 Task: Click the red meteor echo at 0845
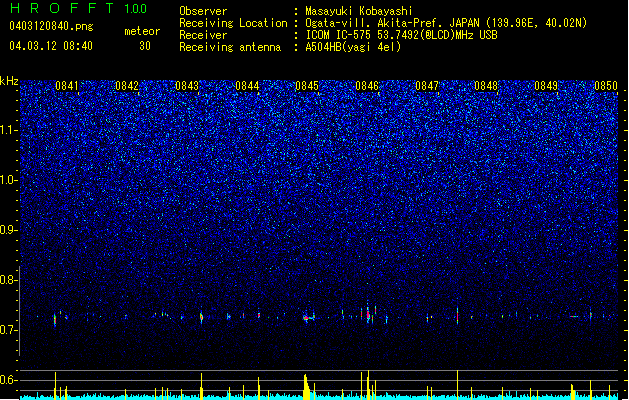click(307, 318)
